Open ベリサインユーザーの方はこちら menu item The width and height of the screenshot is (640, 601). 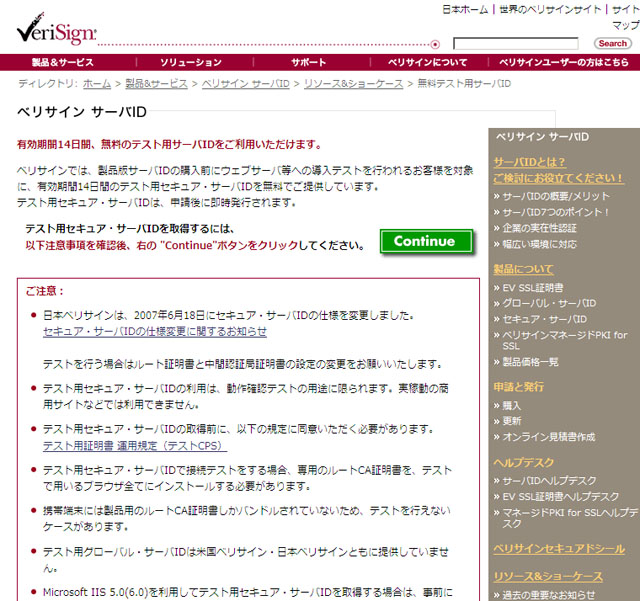coord(564,62)
